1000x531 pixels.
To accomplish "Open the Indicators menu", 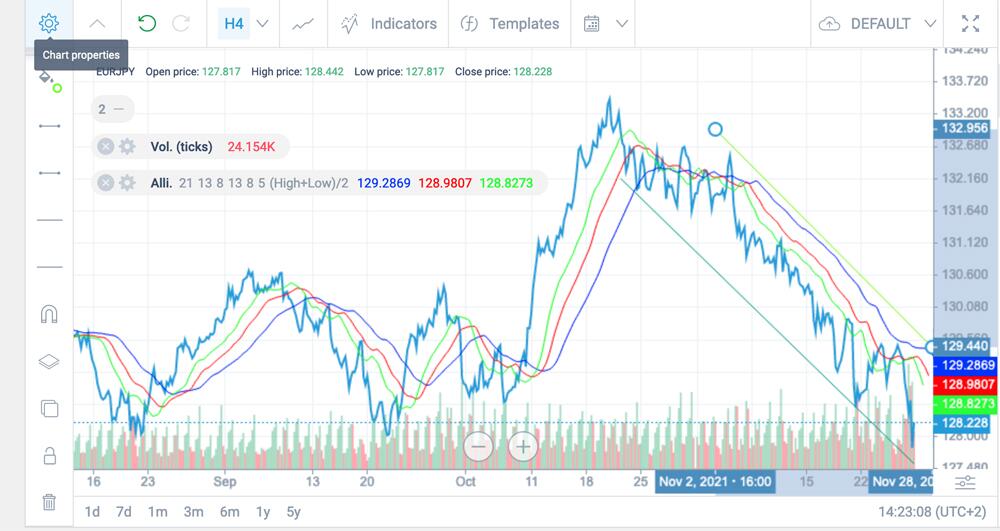I will tap(389, 23).
